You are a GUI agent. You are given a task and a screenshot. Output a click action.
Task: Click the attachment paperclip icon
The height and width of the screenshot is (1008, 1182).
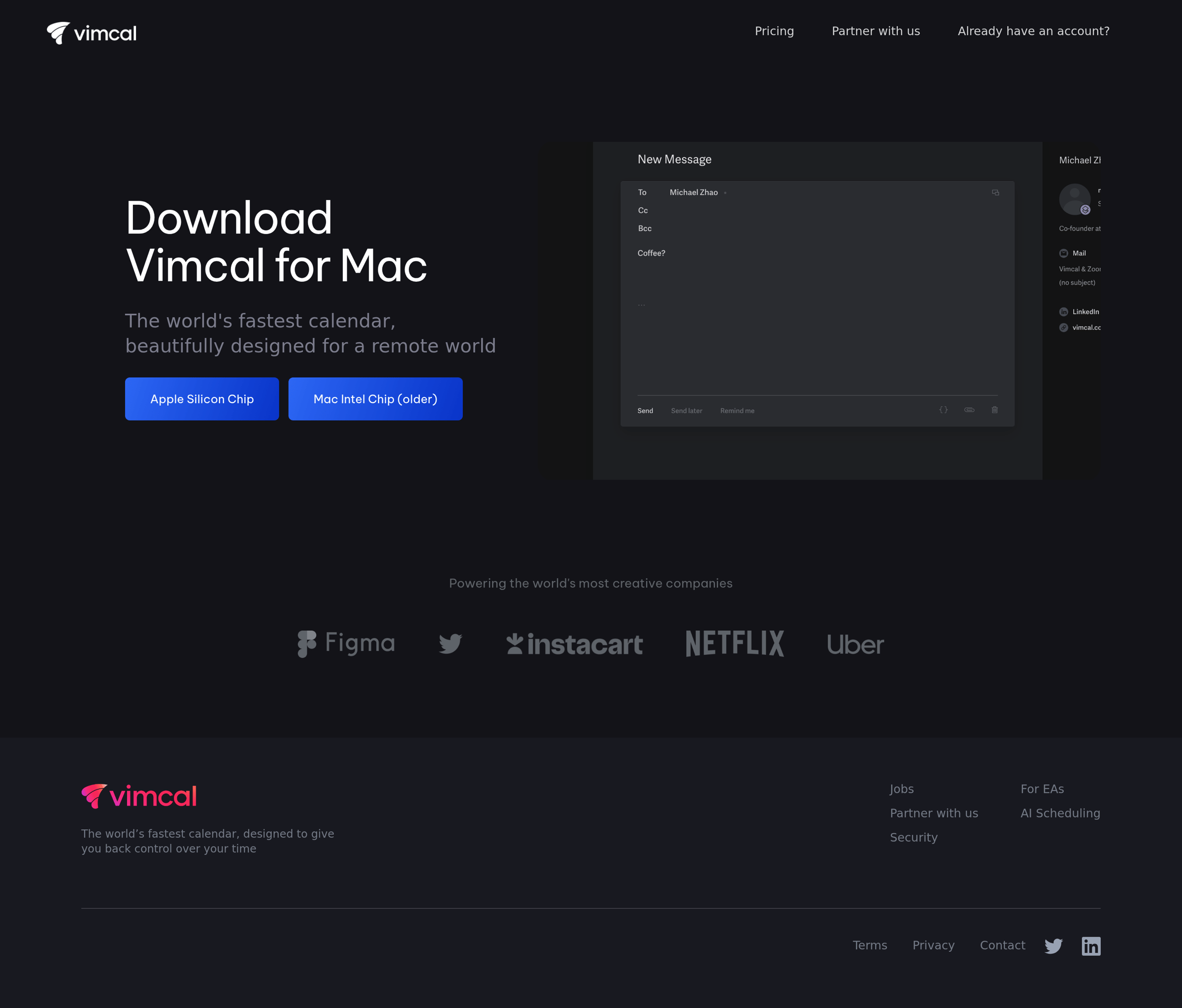tap(969, 410)
